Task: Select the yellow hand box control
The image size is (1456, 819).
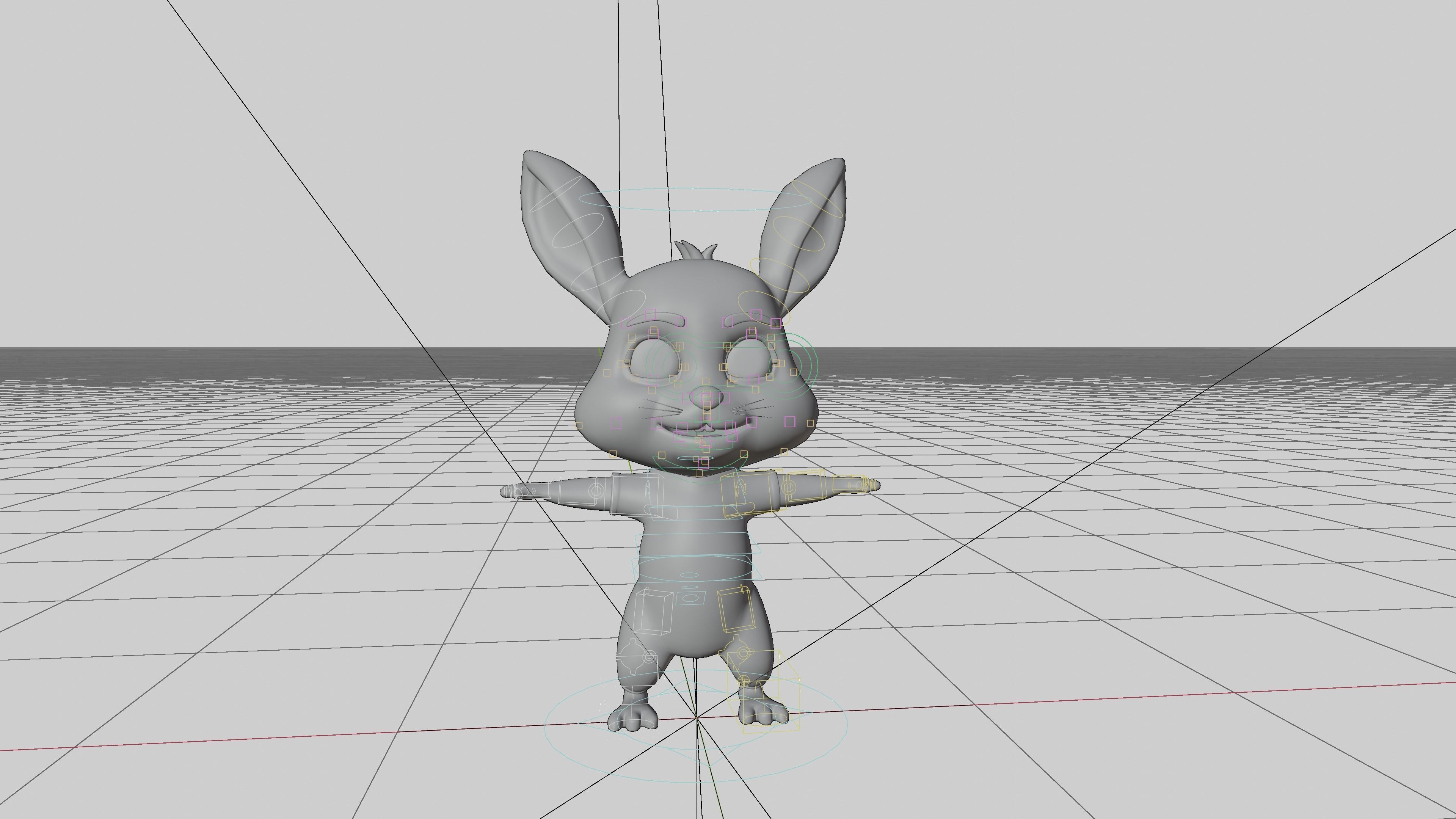Action: click(849, 484)
